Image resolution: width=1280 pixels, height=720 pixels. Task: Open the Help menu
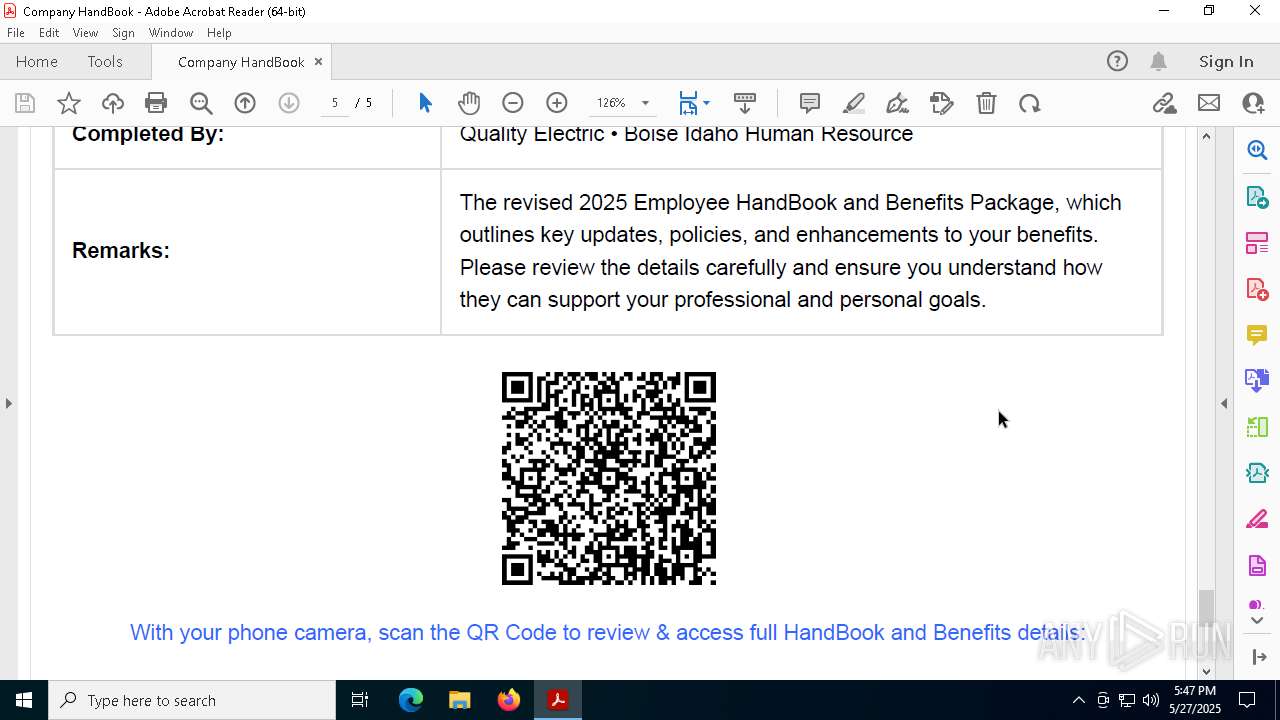click(219, 33)
